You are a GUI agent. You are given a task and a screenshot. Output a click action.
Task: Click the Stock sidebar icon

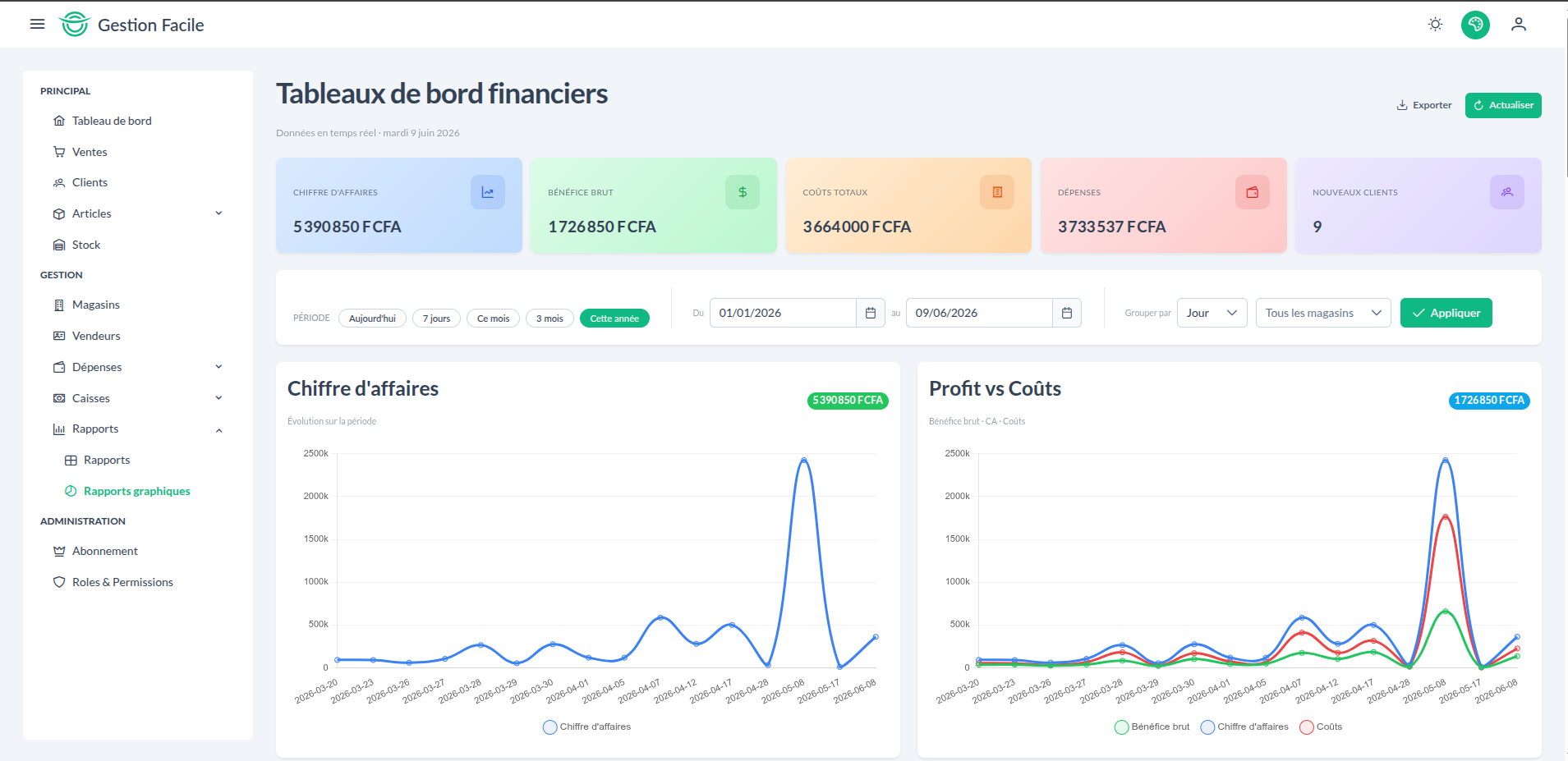pos(59,245)
